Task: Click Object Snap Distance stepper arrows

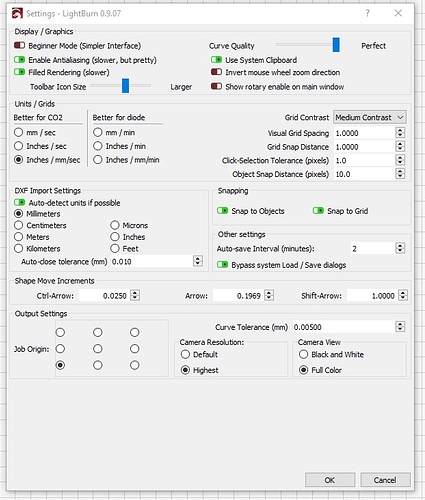Action: click(400, 174)
